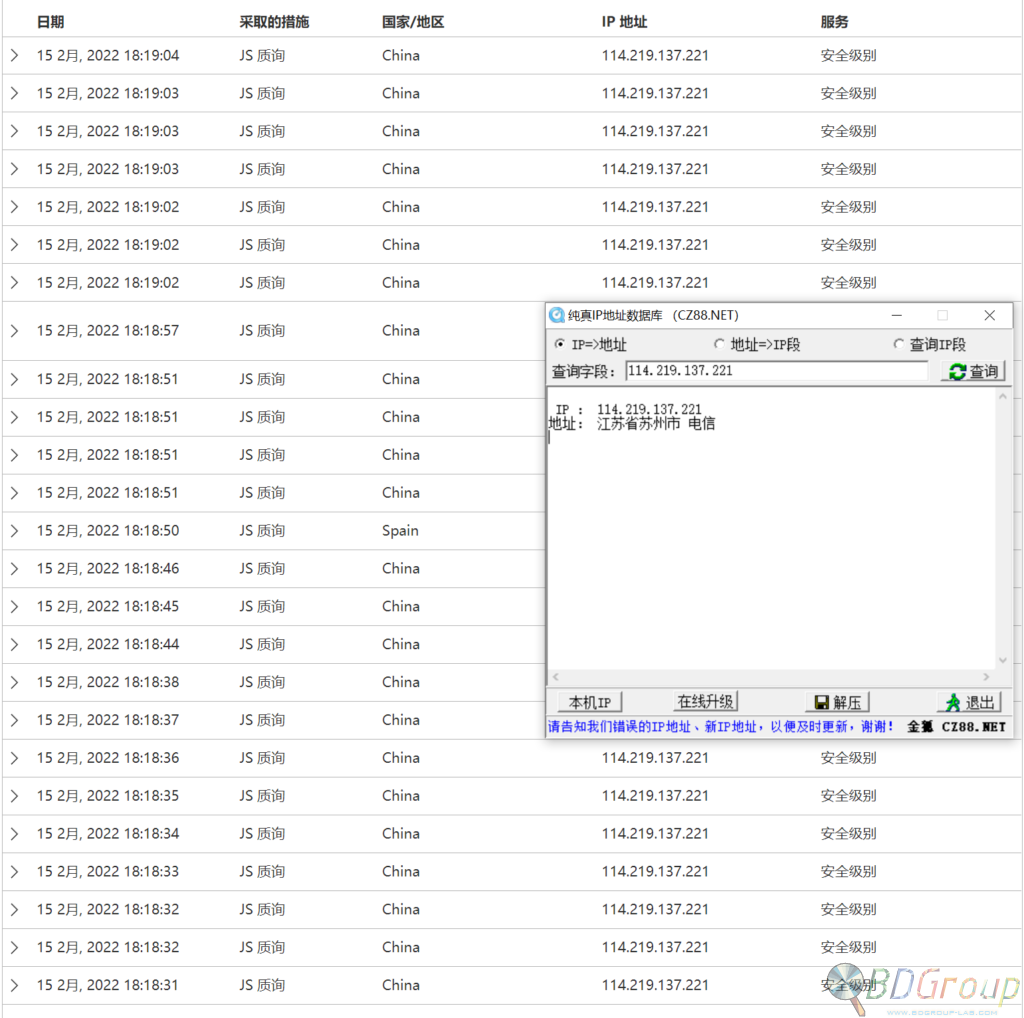Select the 查询IP段 radio option
This screenshot has height=1018, width=1024.
pos(899,344)
